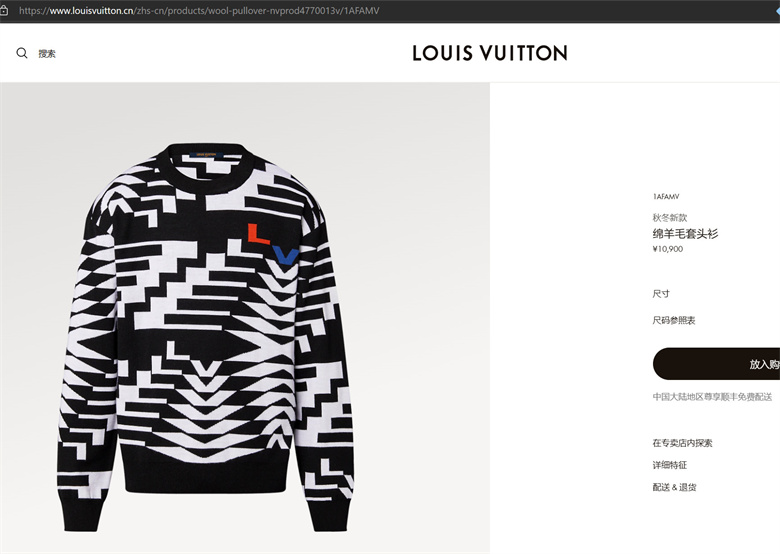Click the 中国大陆地区尊享顺丰免费配送 notice
The image size is (780, 554).
click(x=712, y=397)
